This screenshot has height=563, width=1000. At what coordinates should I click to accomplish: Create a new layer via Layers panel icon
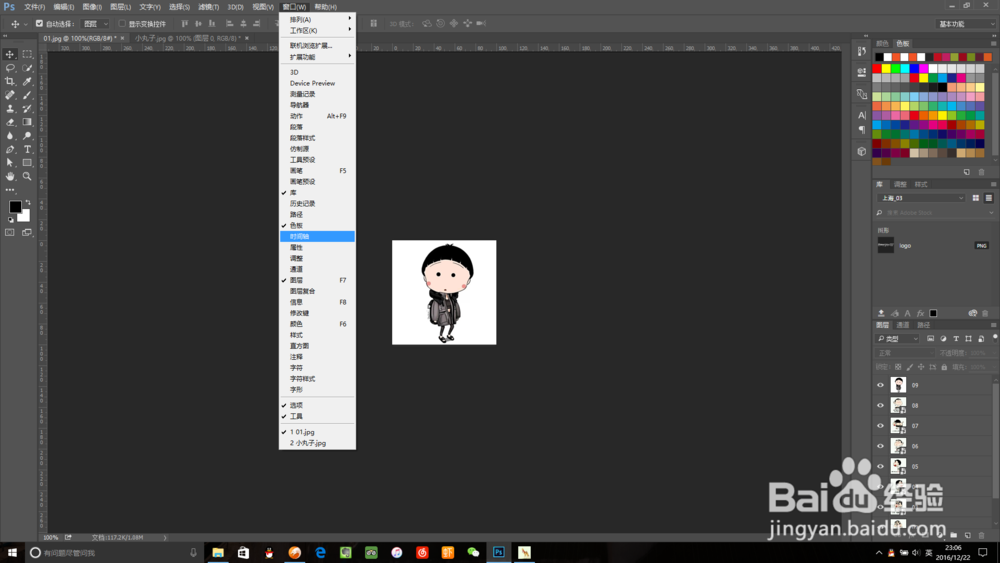tap(967, 535)
